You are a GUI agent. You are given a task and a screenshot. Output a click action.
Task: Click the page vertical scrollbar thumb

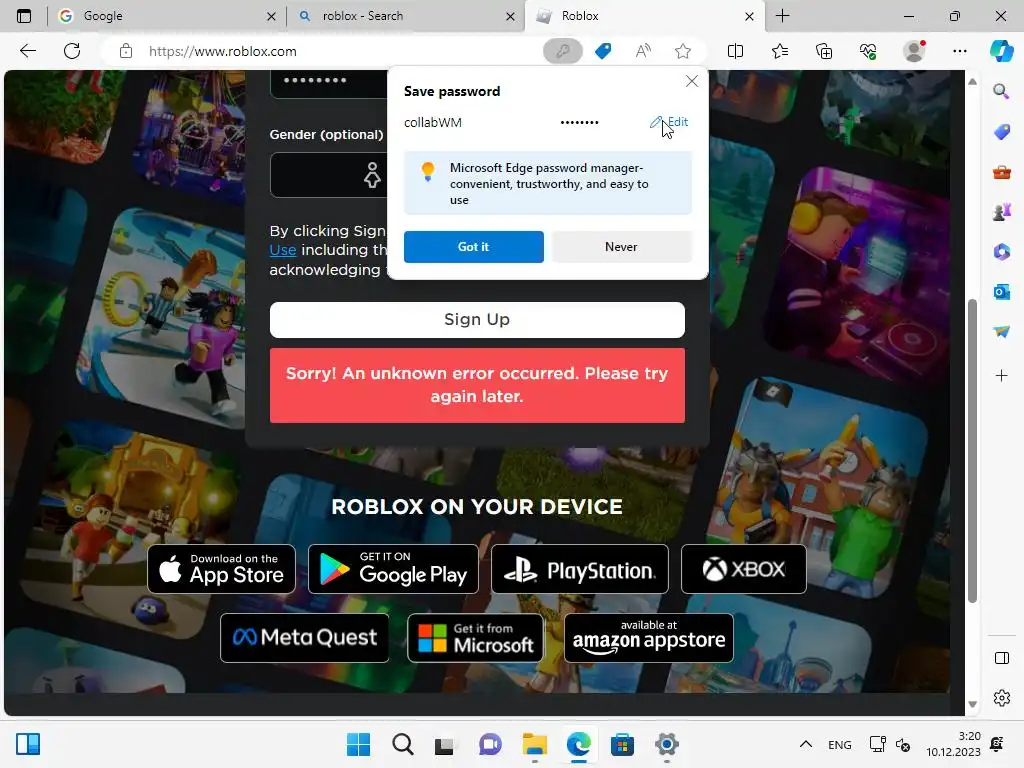pyautogui.click(x=972, y=451)
